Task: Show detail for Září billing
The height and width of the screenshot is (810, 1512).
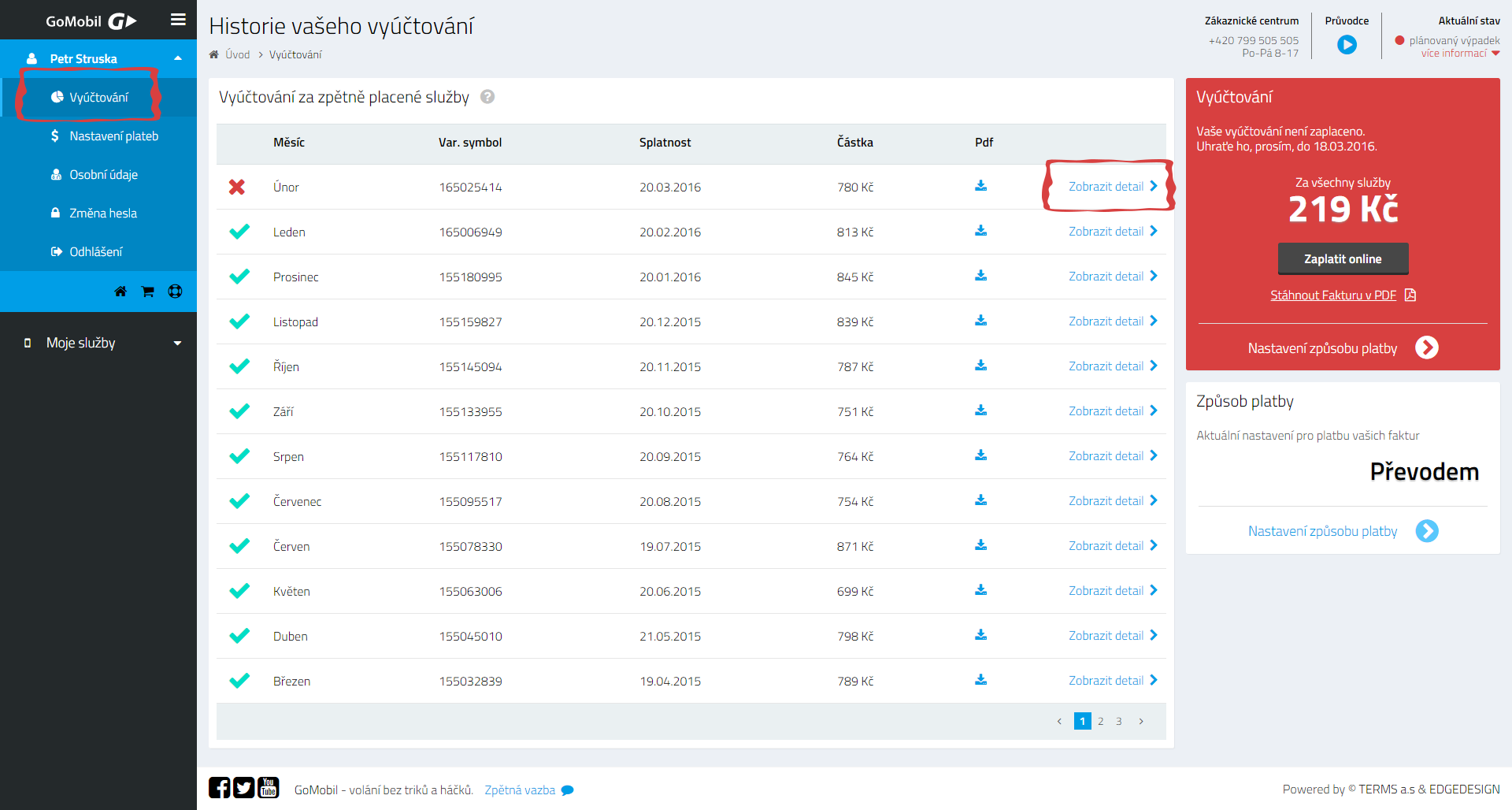Action: click(x=1113, y=411)
